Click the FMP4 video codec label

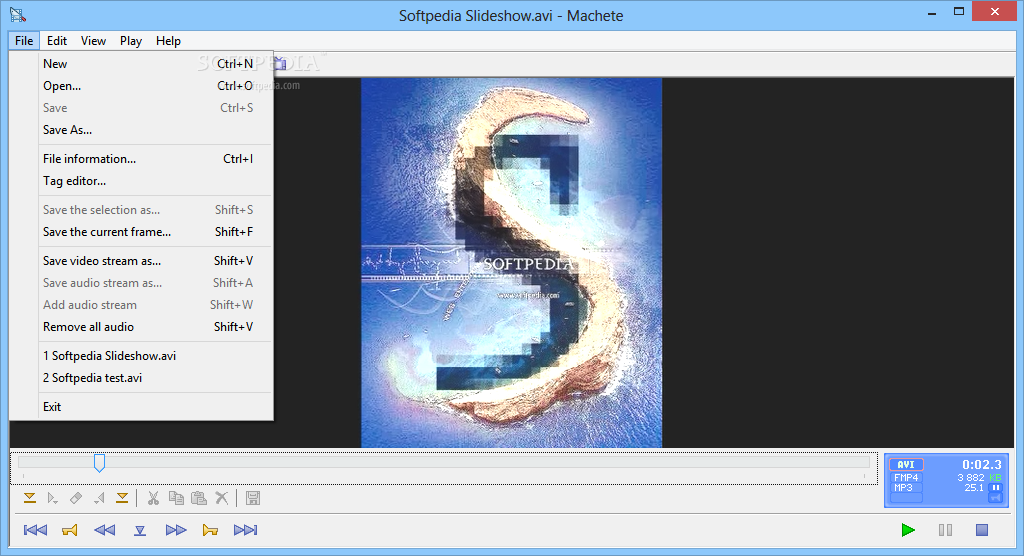(906, 478)
